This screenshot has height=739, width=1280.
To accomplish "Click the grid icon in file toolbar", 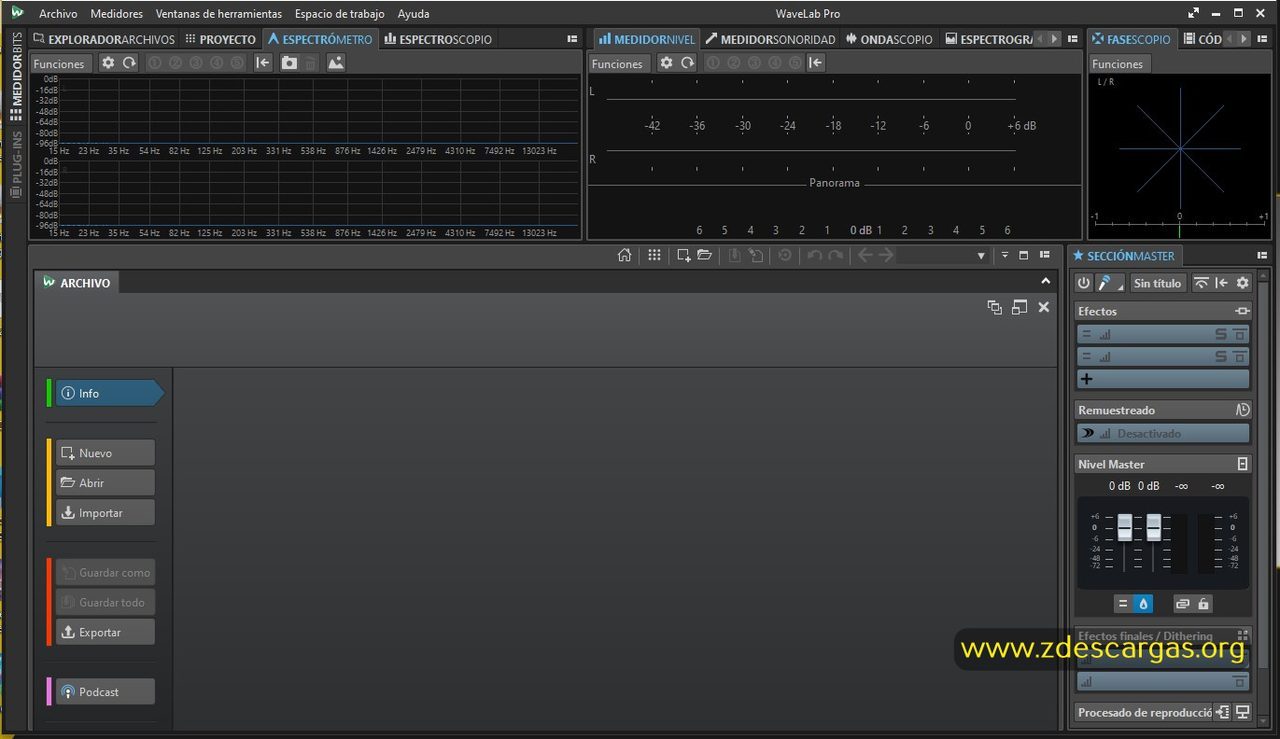I will tap(654, 255).
